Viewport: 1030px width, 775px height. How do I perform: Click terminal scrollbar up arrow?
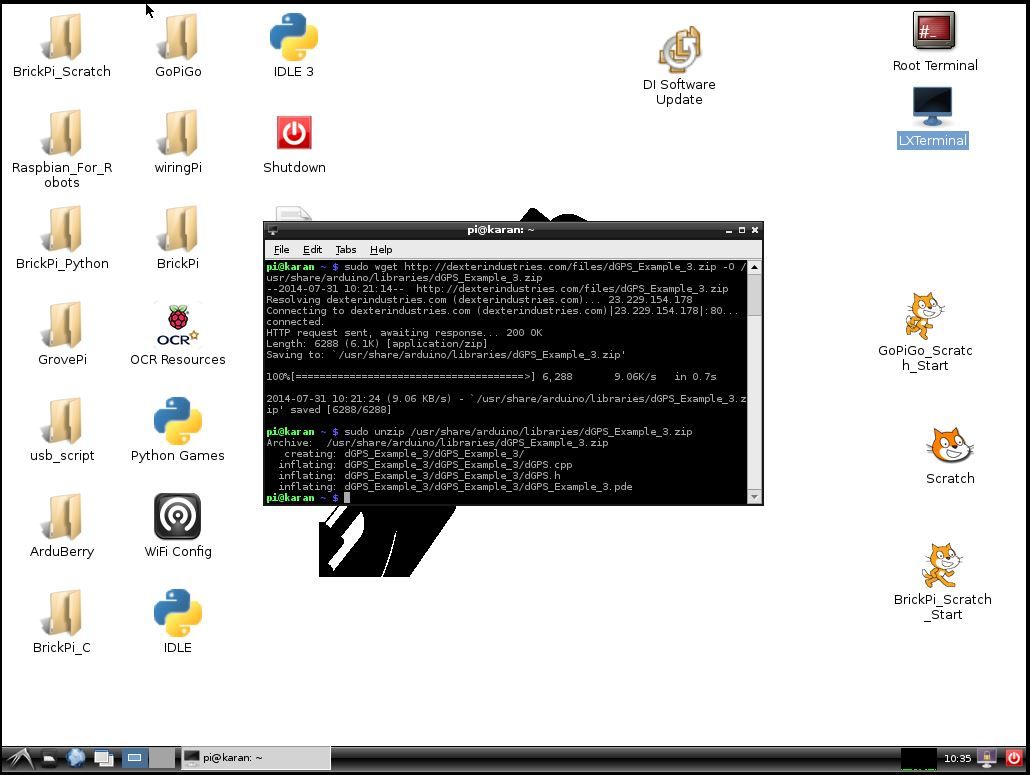point(755,267)
